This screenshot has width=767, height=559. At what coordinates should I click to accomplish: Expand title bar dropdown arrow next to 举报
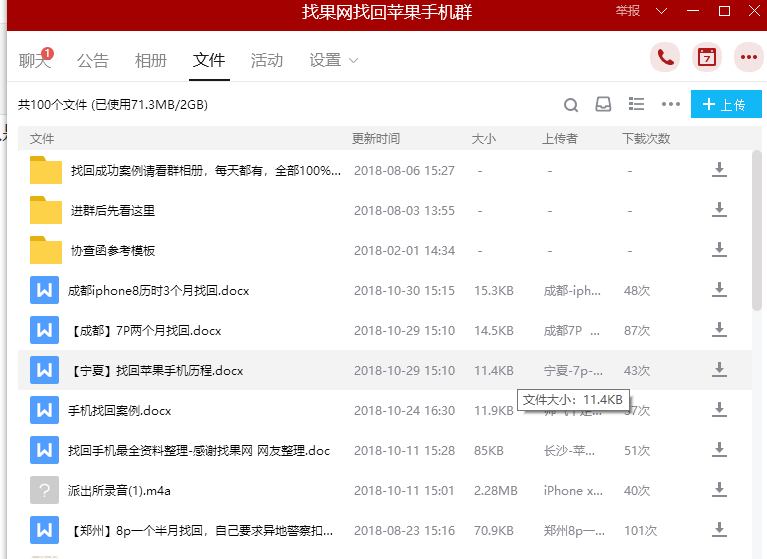point(661,11)
